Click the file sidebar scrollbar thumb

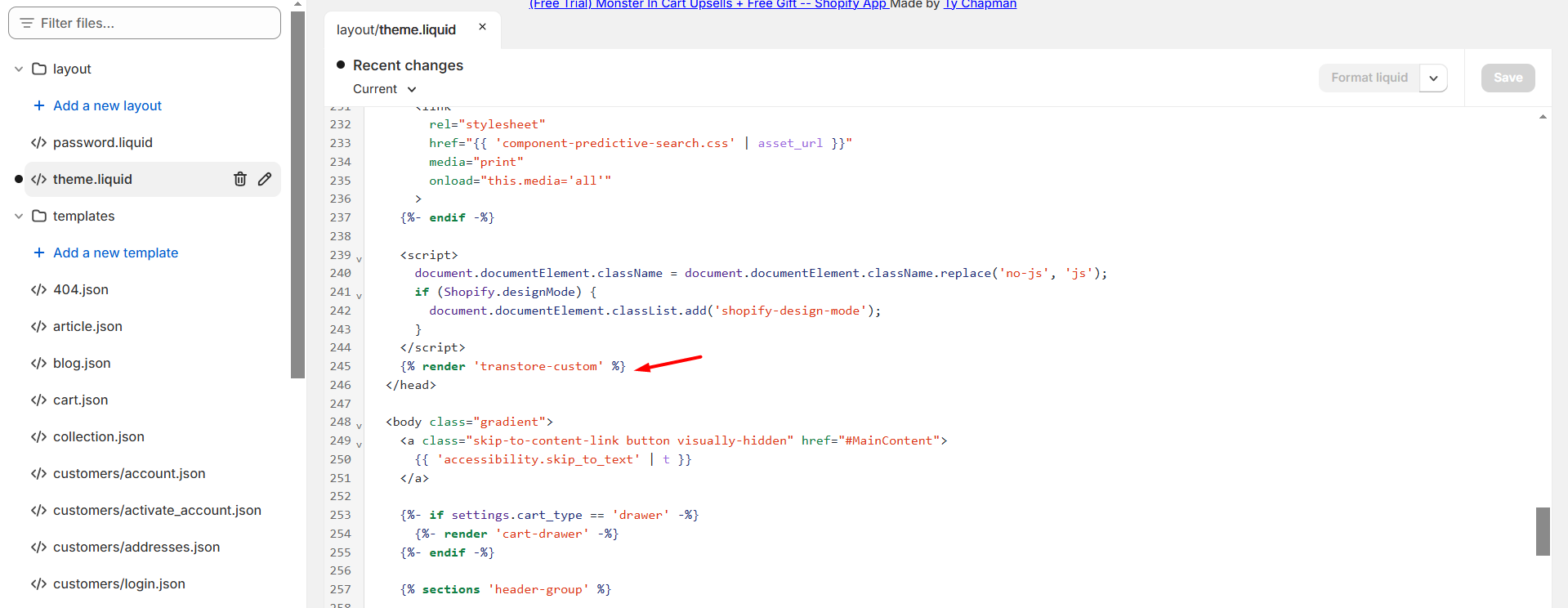coord(297,194)
